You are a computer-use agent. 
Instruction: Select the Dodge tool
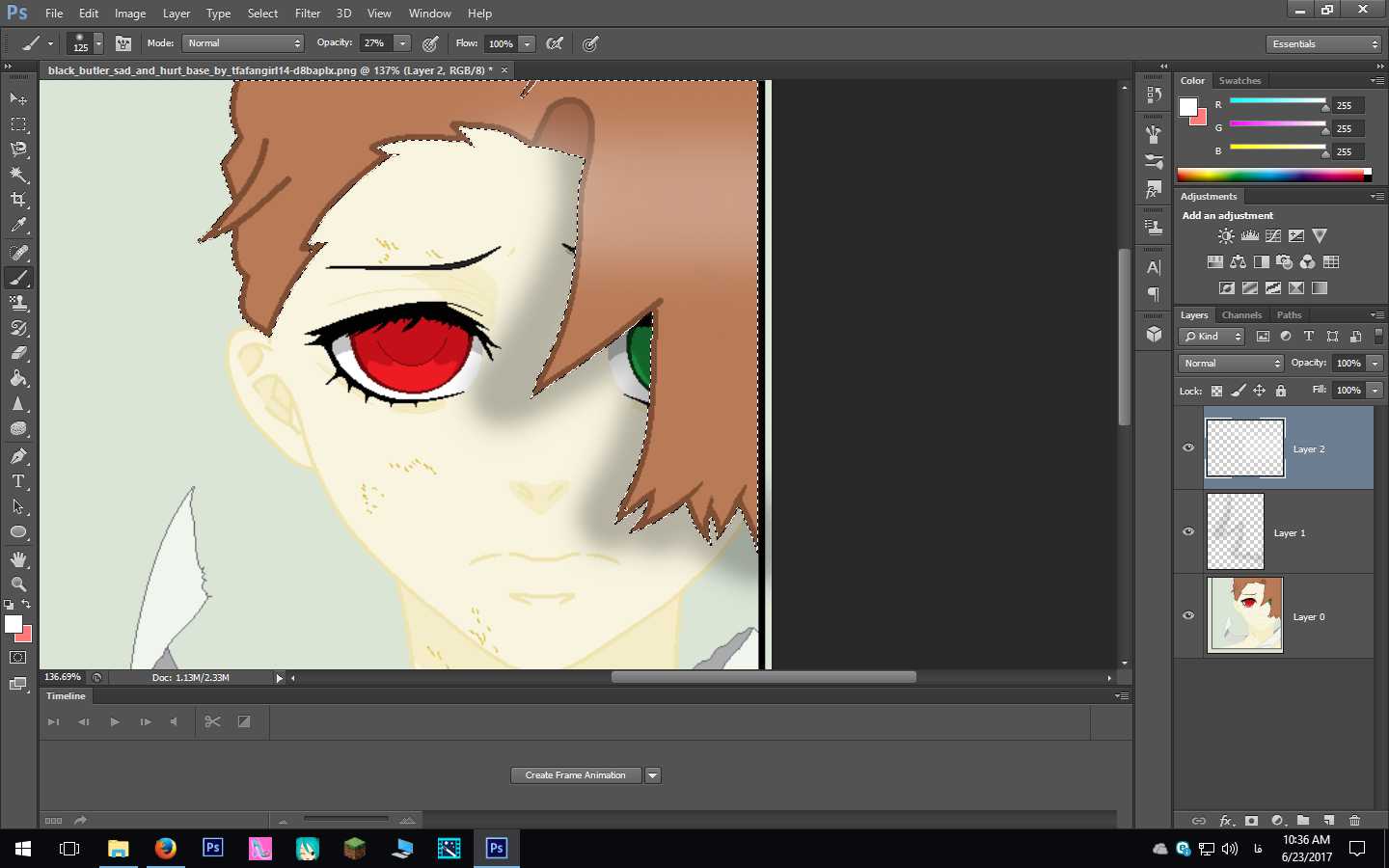(x=18, y=429)
